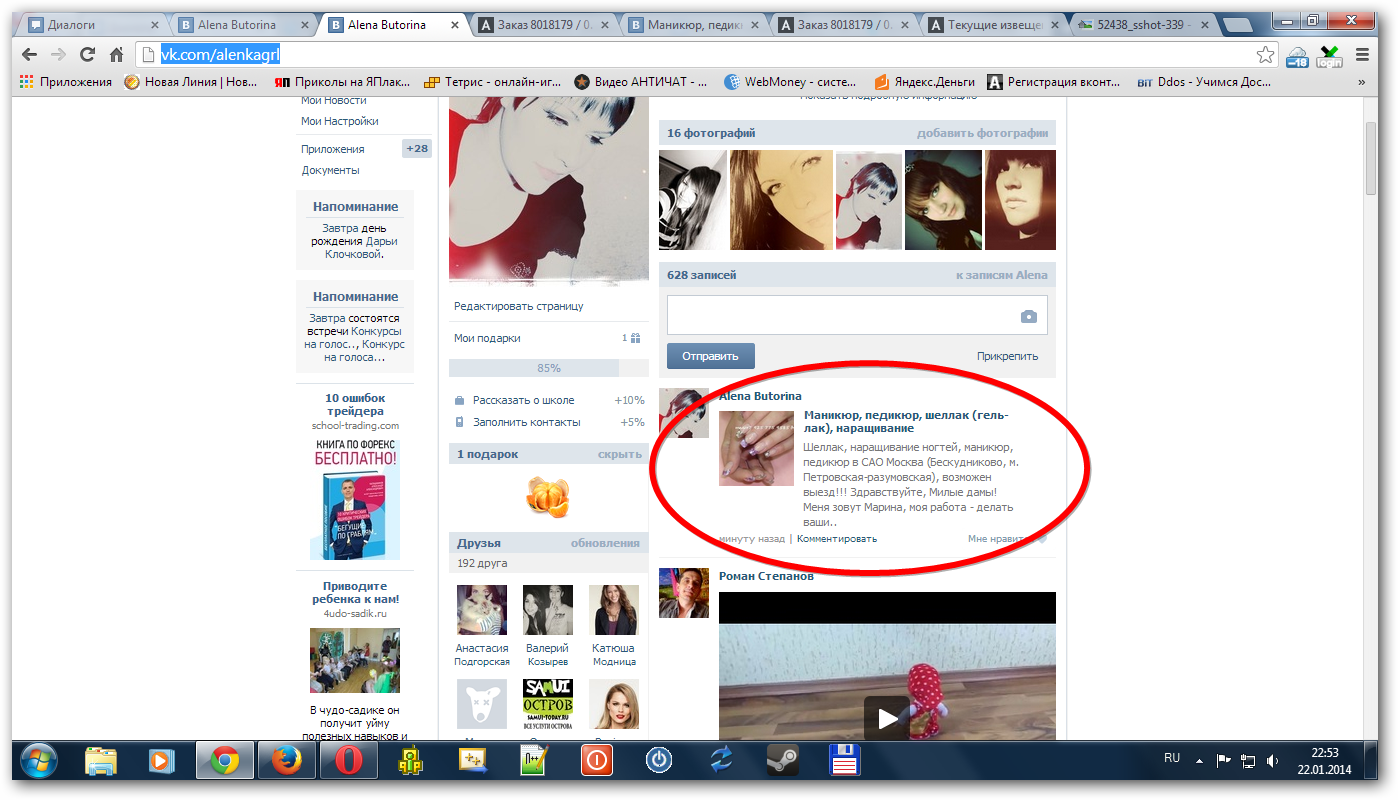1398x800 pixels.
Task: Click the login extension icon in toolbar
Action: [x=1329, y=56]
